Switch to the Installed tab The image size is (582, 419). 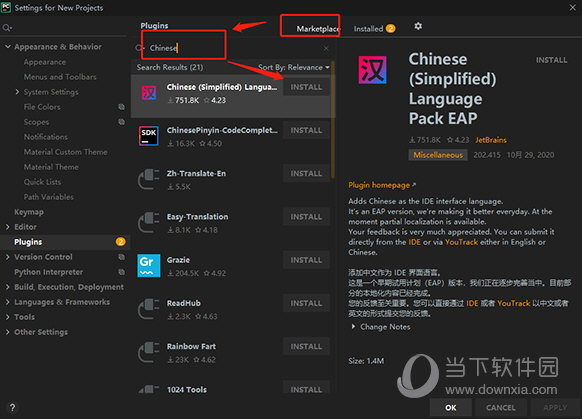click(x=374, y=29)
